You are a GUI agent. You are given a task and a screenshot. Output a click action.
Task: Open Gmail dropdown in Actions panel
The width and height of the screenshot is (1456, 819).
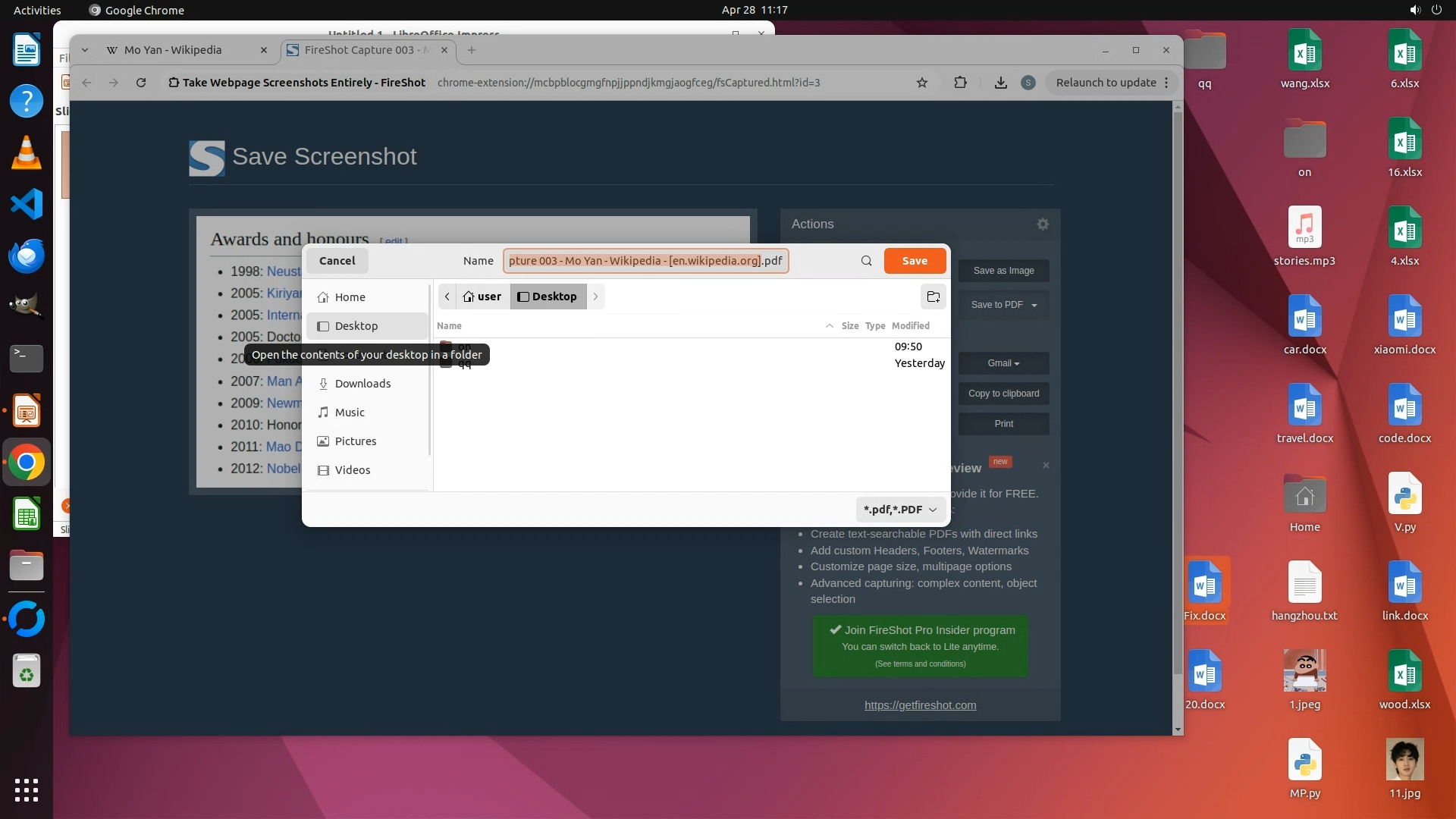pyautogui.click(x=1003, y=363)
